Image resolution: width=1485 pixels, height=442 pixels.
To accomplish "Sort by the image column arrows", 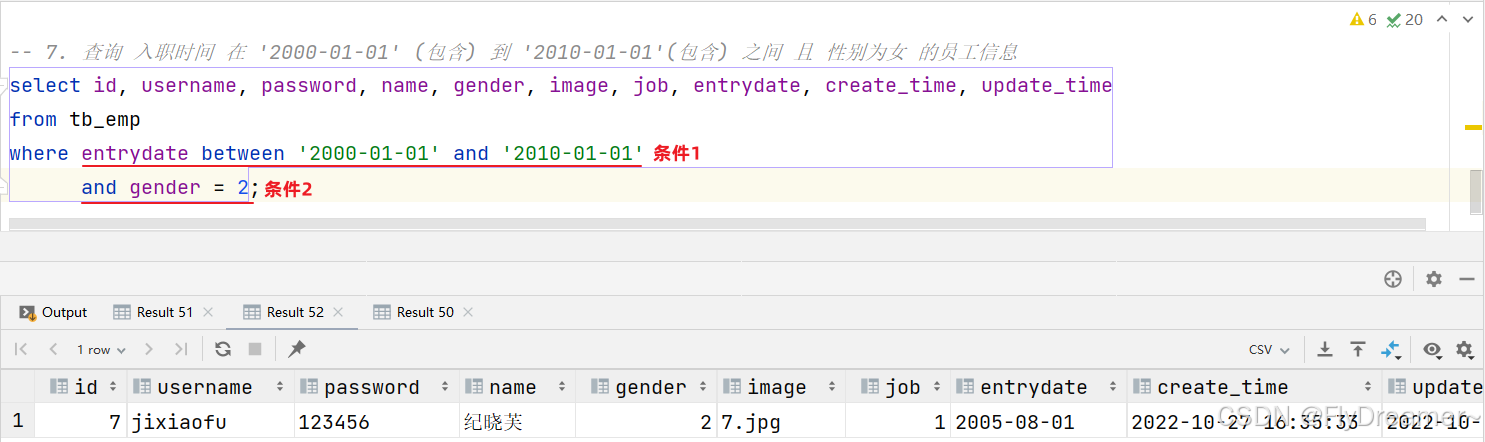I will (830, 387).
